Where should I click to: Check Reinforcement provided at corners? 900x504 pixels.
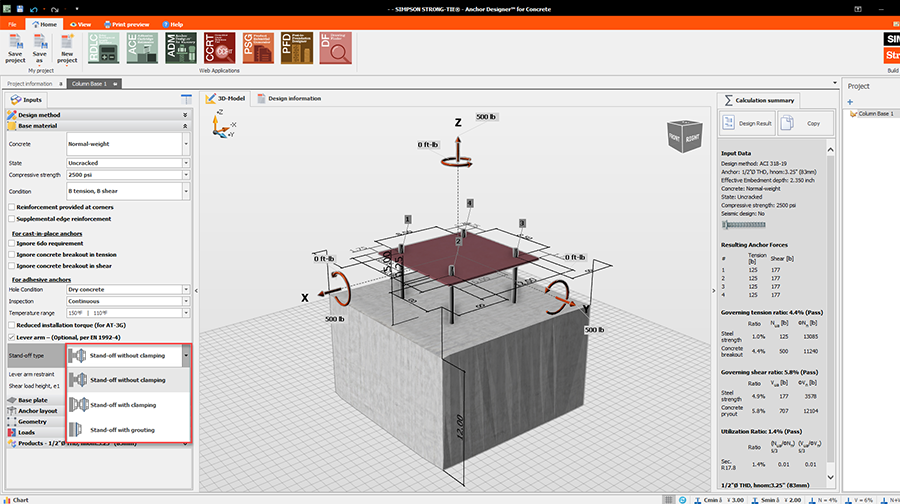click(11, 207)
